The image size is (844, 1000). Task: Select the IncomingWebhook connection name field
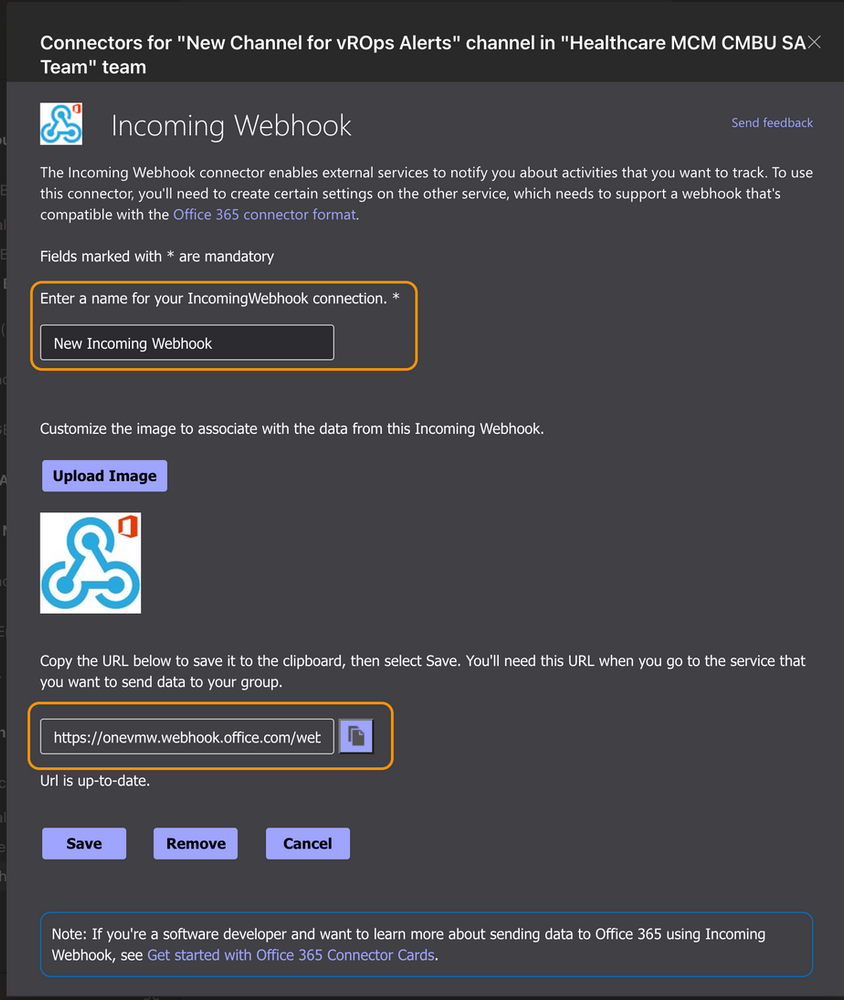click(x=186, y=342)
